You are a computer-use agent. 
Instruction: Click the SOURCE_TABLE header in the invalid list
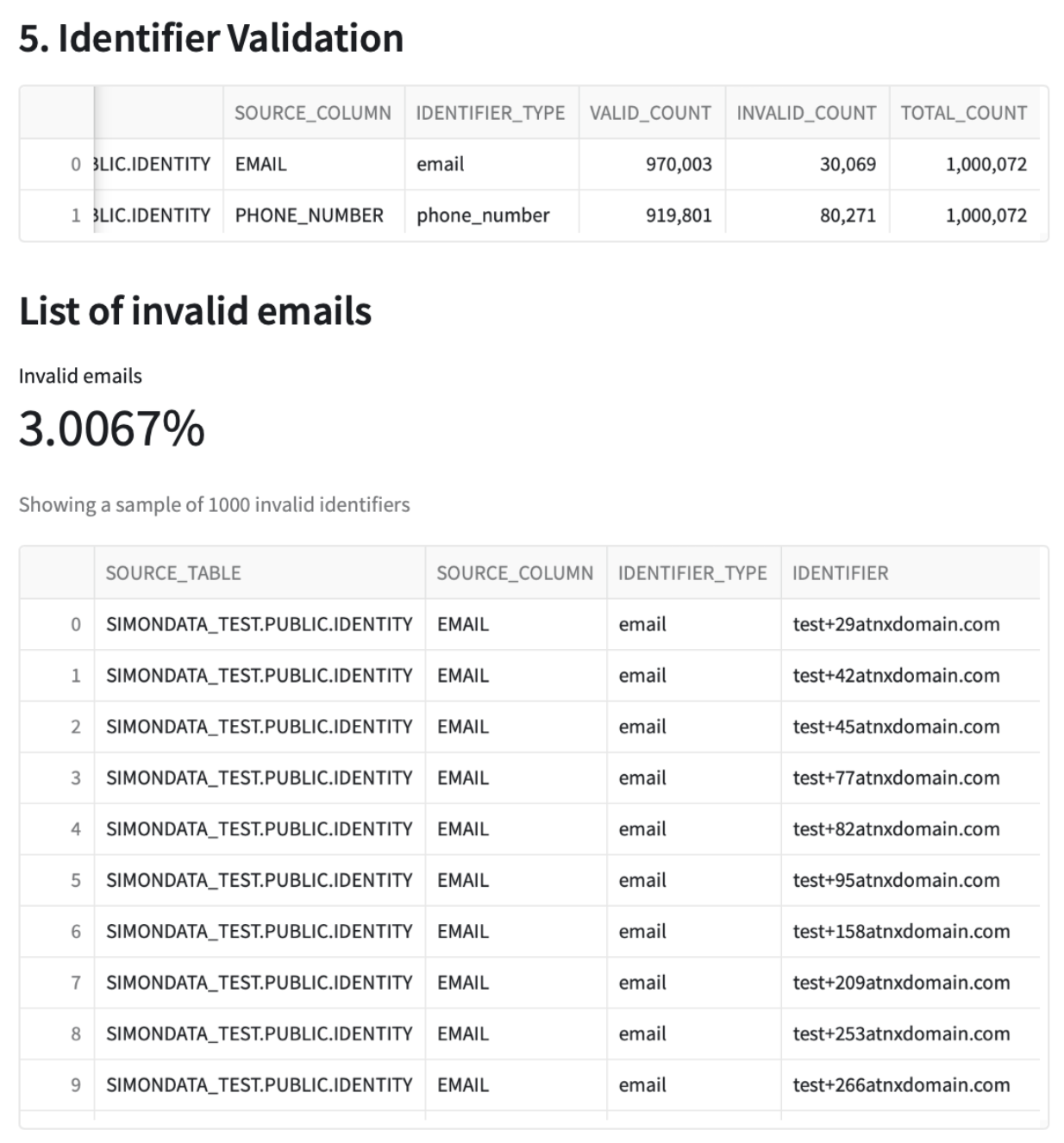pos(172,572)
